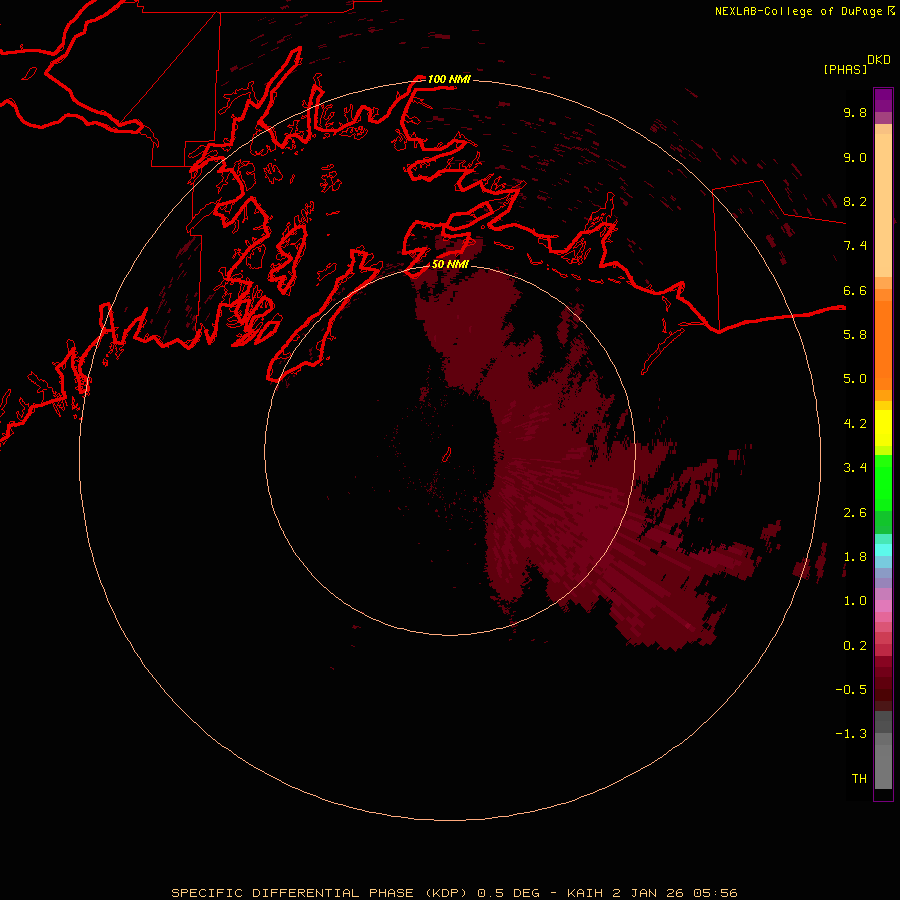Viewport: 900px width, 900px height.
Task: Click the 7.4 legend value
Action: tap(855, 246)
